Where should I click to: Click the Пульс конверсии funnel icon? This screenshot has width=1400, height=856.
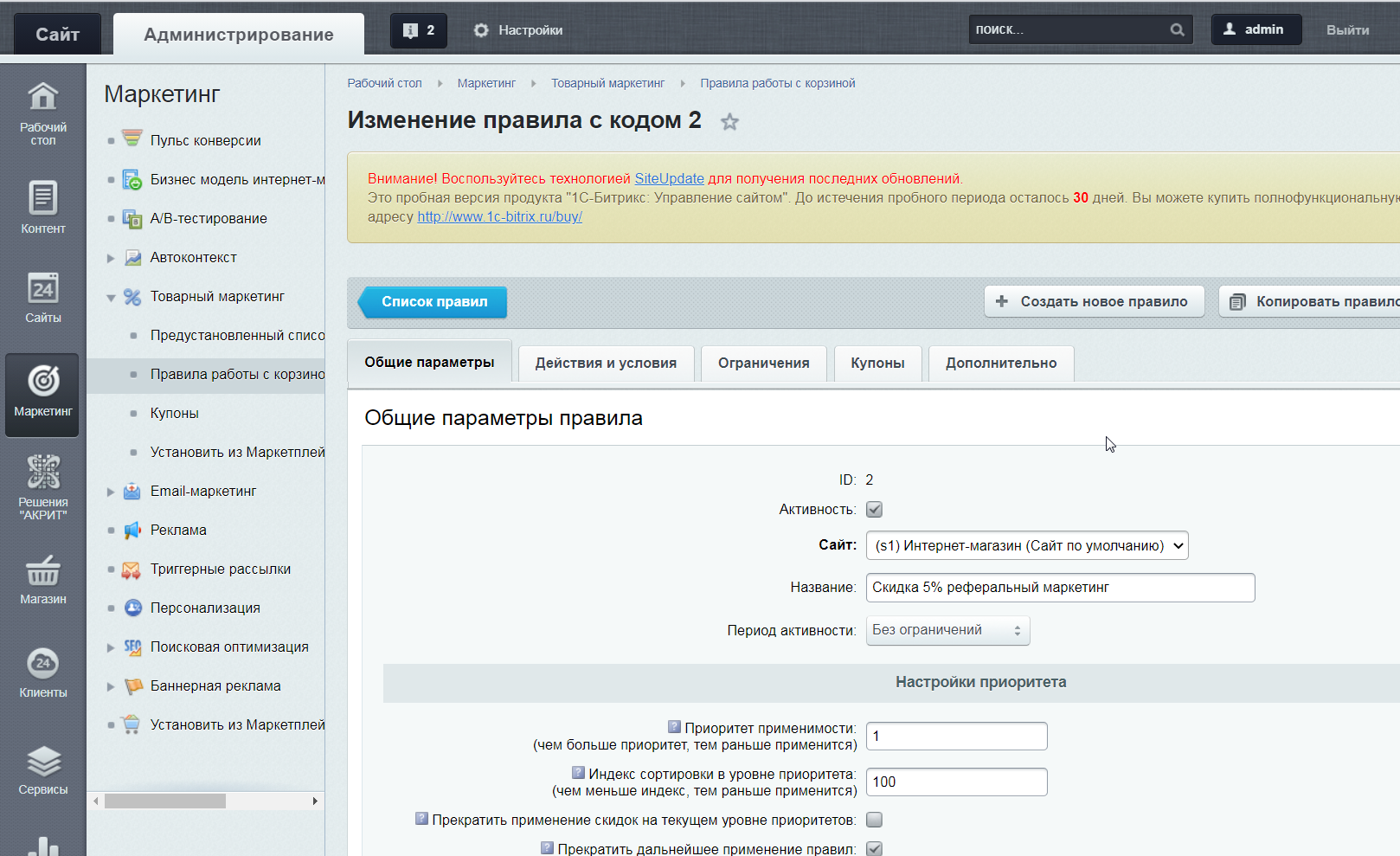[132, 139]
